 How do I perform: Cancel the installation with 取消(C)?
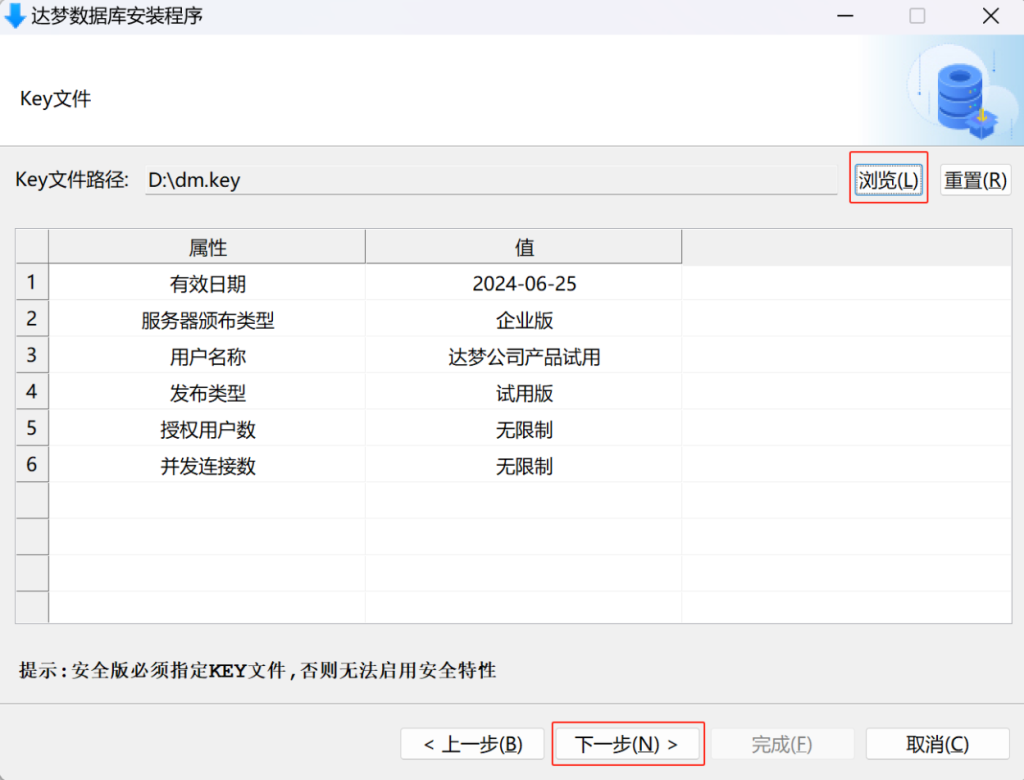point(936,744)
